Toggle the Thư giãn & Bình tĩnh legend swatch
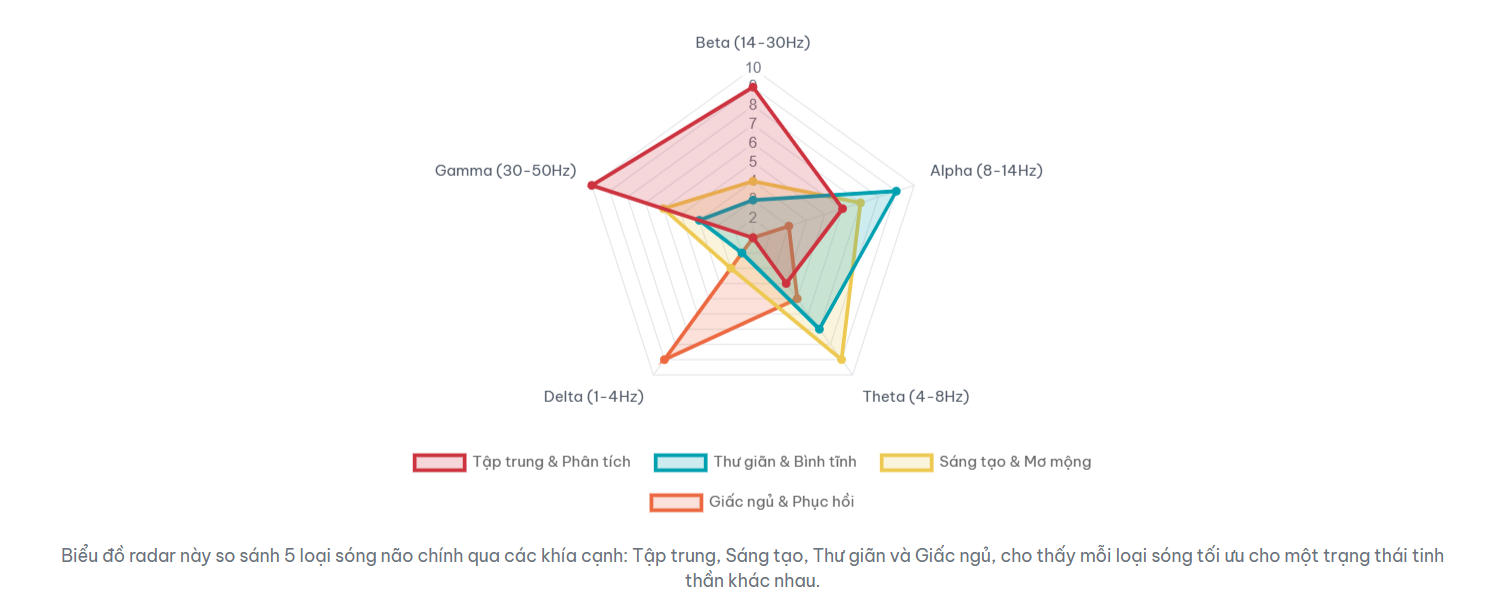The width and height of the screenshot is (1507, 602). (680, 462)
